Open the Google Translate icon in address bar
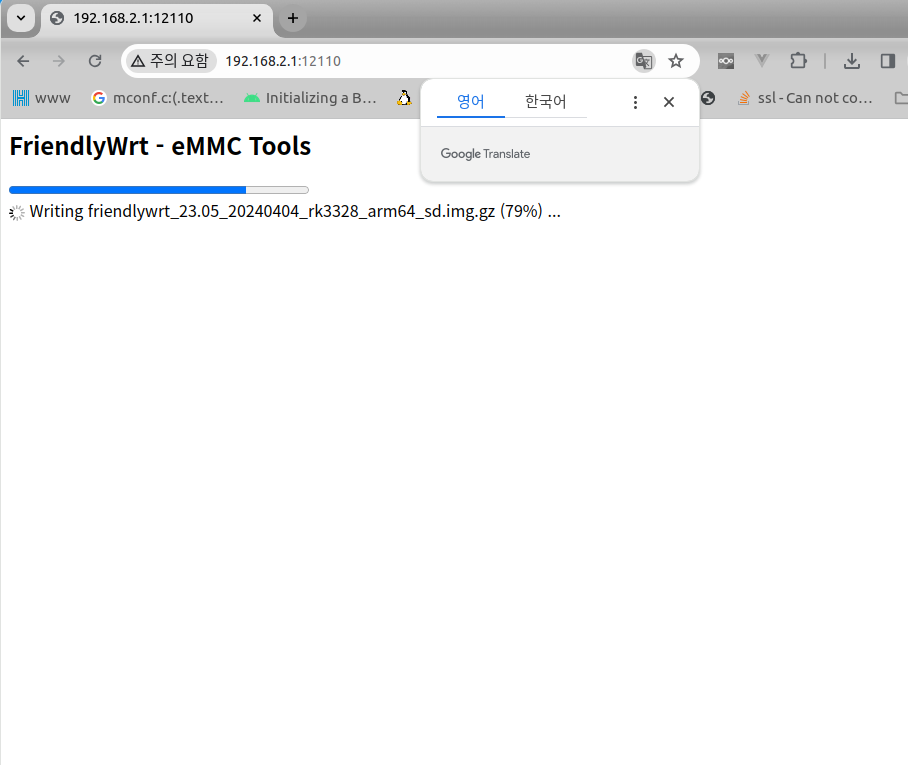This screenshot has height=765, width=908. (643, 61)
